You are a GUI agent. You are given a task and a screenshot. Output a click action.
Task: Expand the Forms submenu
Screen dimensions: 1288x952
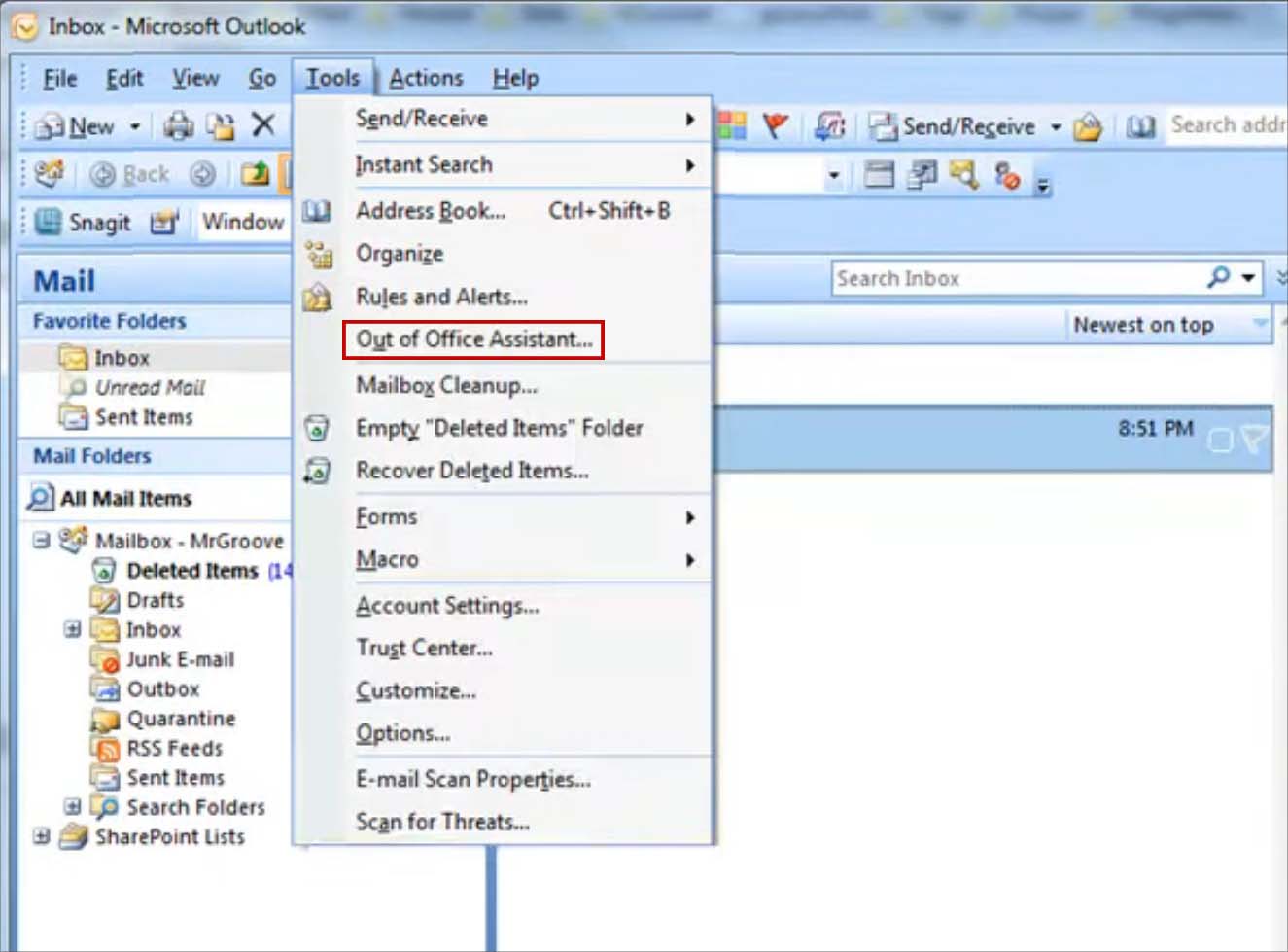(504, 516)
